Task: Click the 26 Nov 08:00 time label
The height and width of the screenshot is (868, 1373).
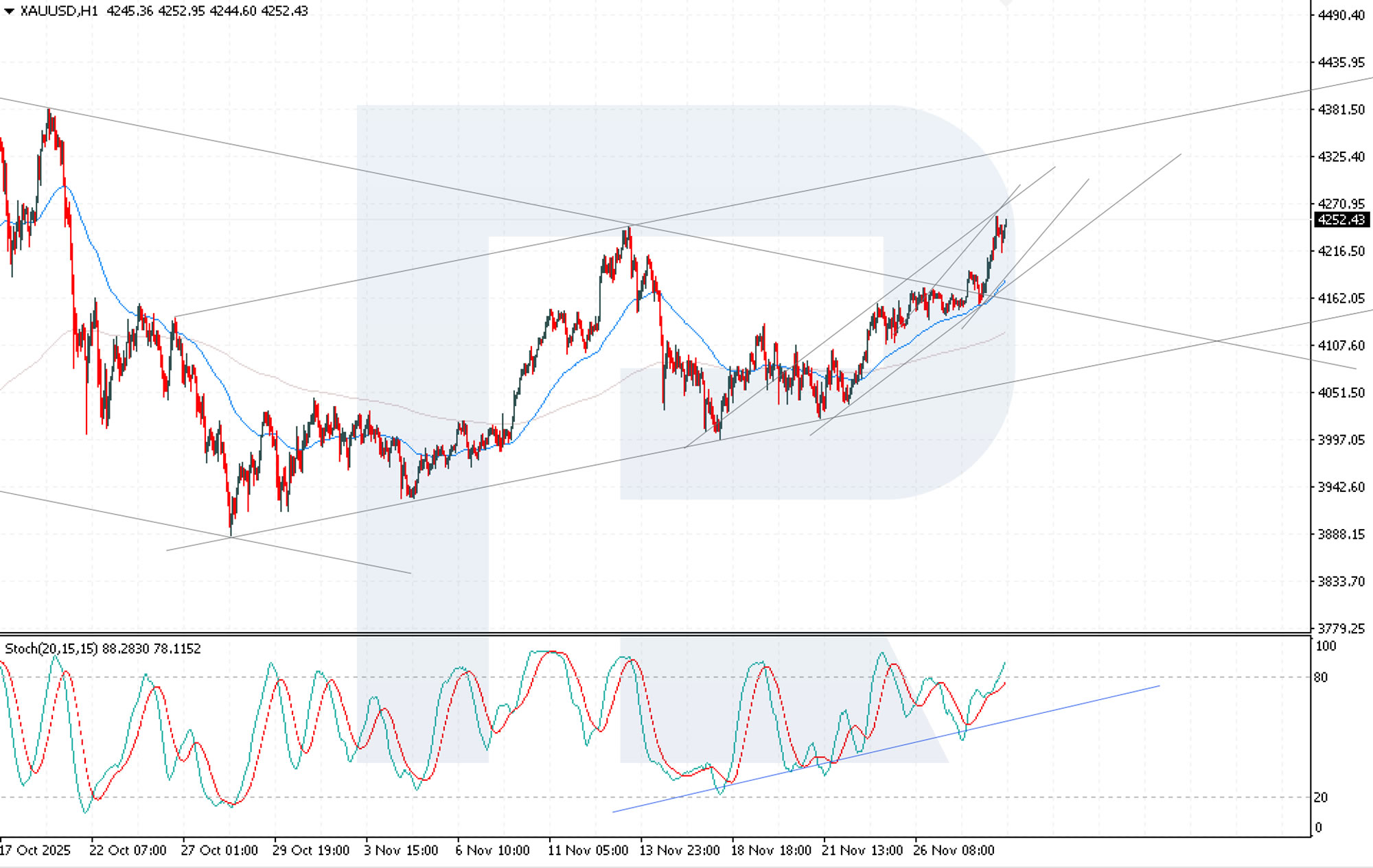Action: click(954, 850)
